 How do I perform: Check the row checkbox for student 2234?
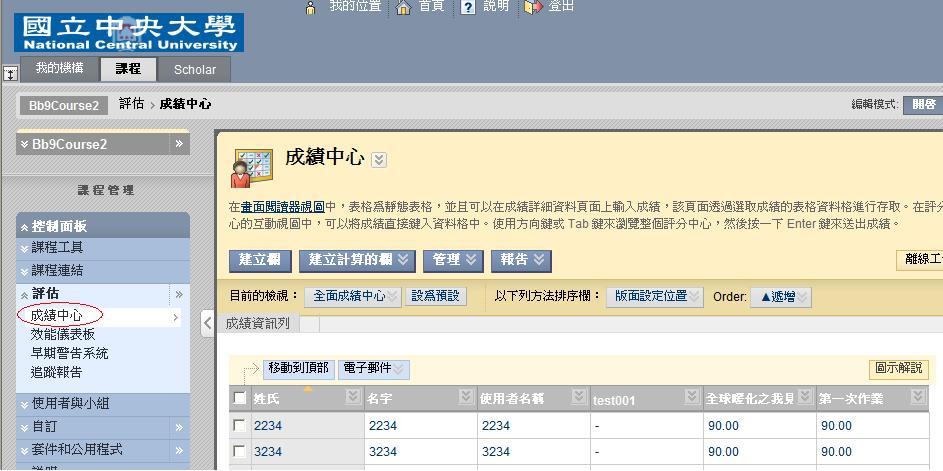tap(239, 426)
